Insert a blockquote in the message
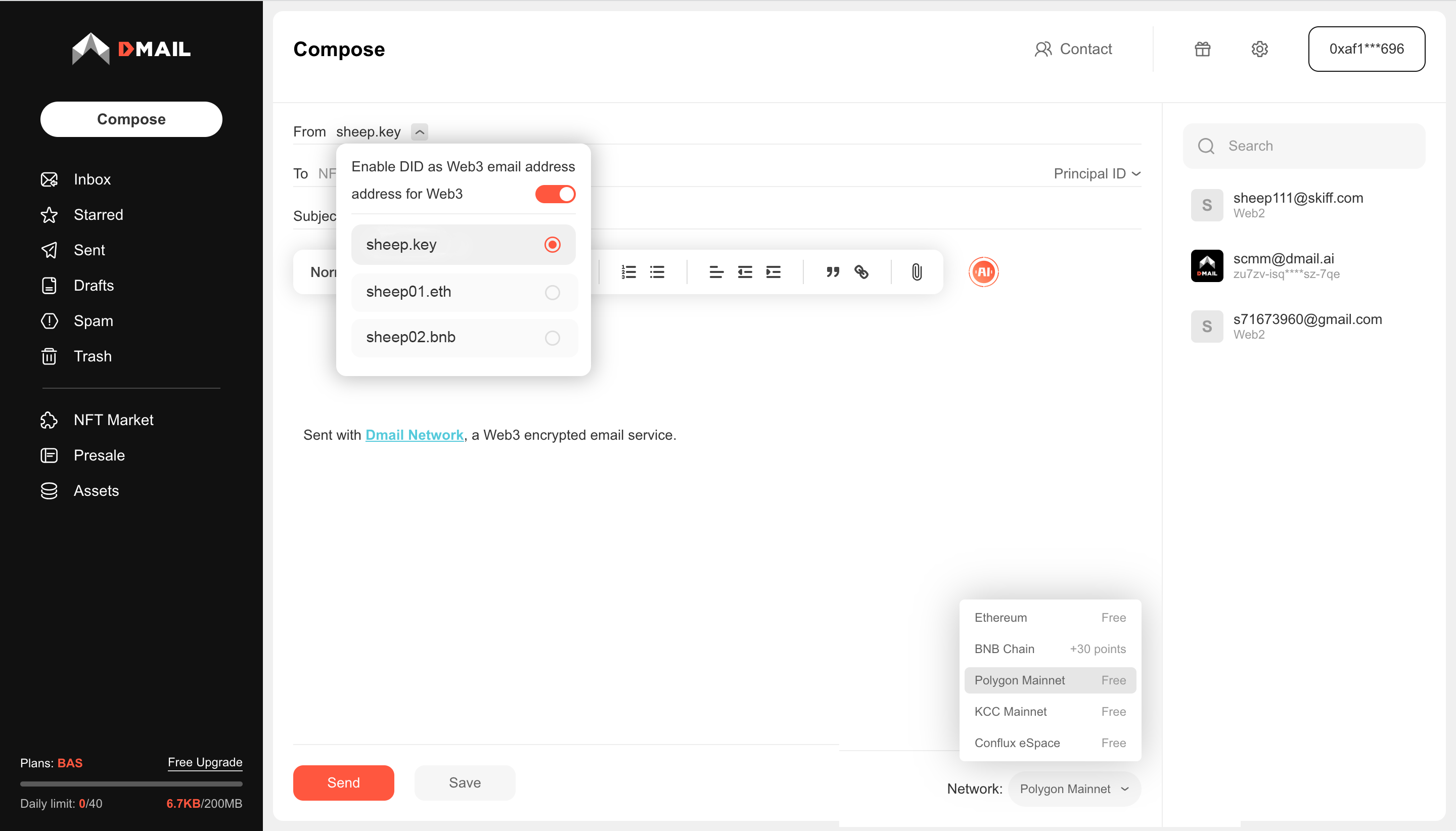The image size is (1456, 831). (832, 272)
